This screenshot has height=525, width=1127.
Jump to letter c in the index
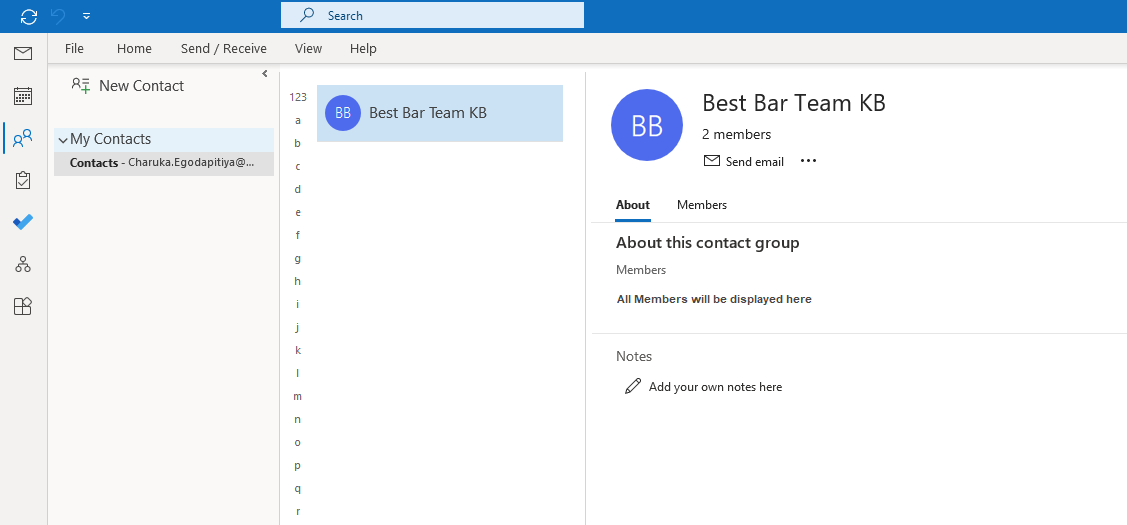point(298,166)
